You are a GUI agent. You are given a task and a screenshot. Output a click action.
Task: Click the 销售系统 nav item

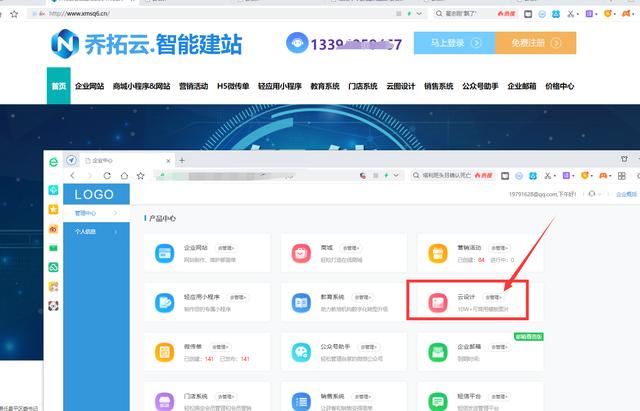[439, 86]
